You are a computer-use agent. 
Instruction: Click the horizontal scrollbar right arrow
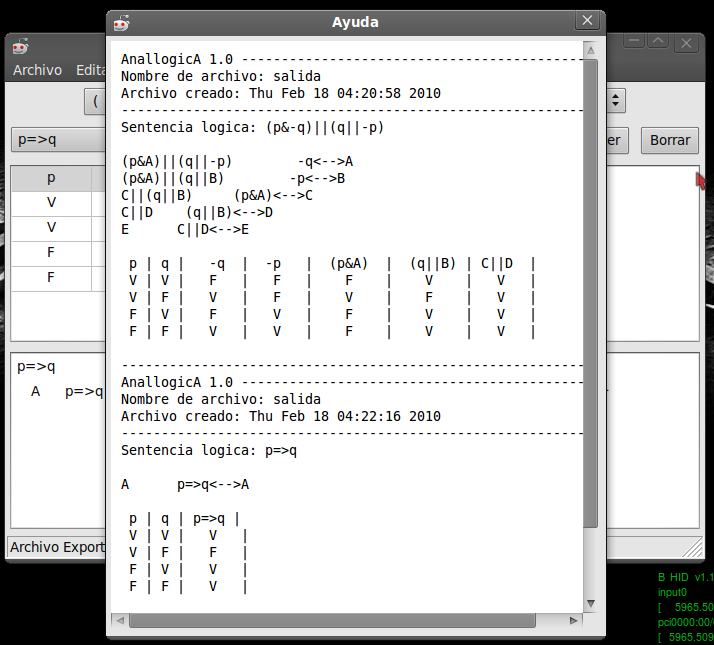pos(573,620)
